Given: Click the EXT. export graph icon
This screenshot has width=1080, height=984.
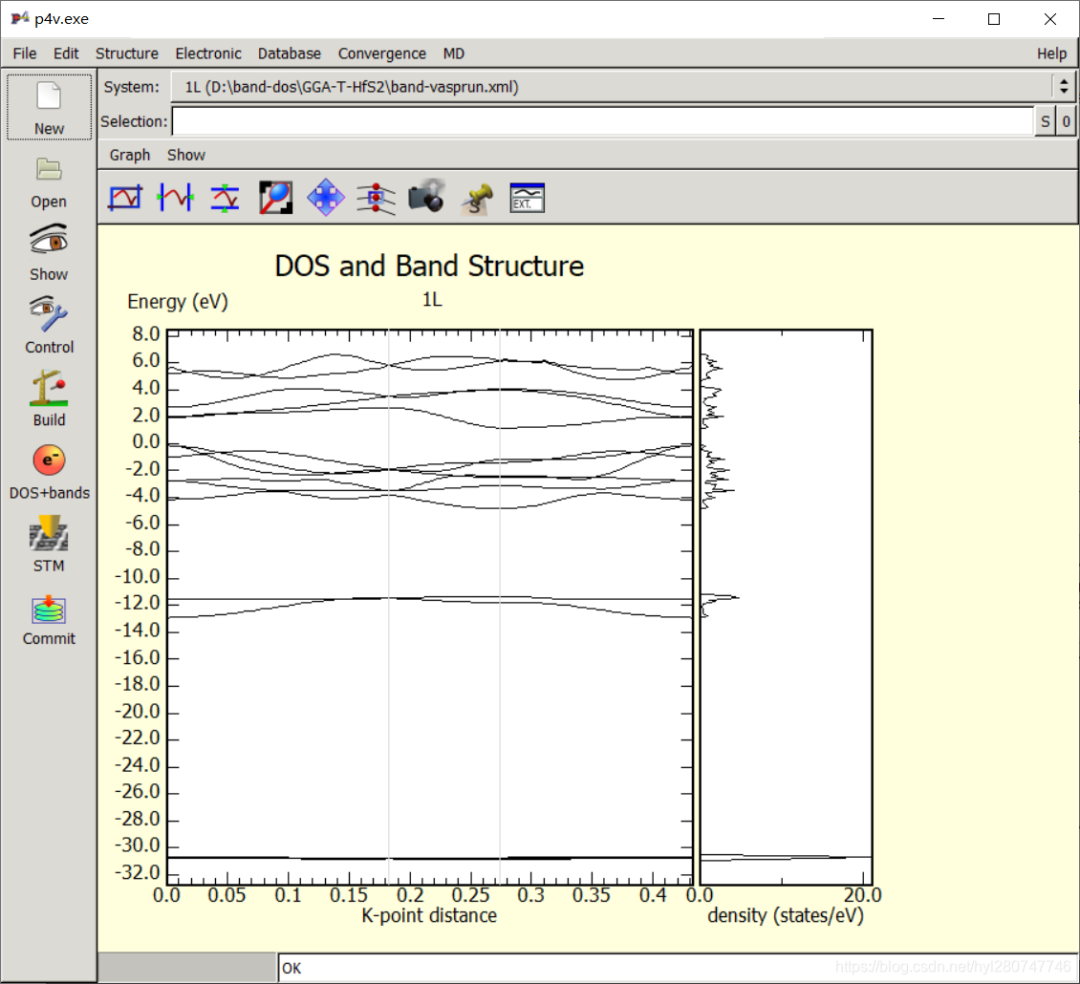Looking at the screenshot, I should pyautogui.click(x=527, y=198).
